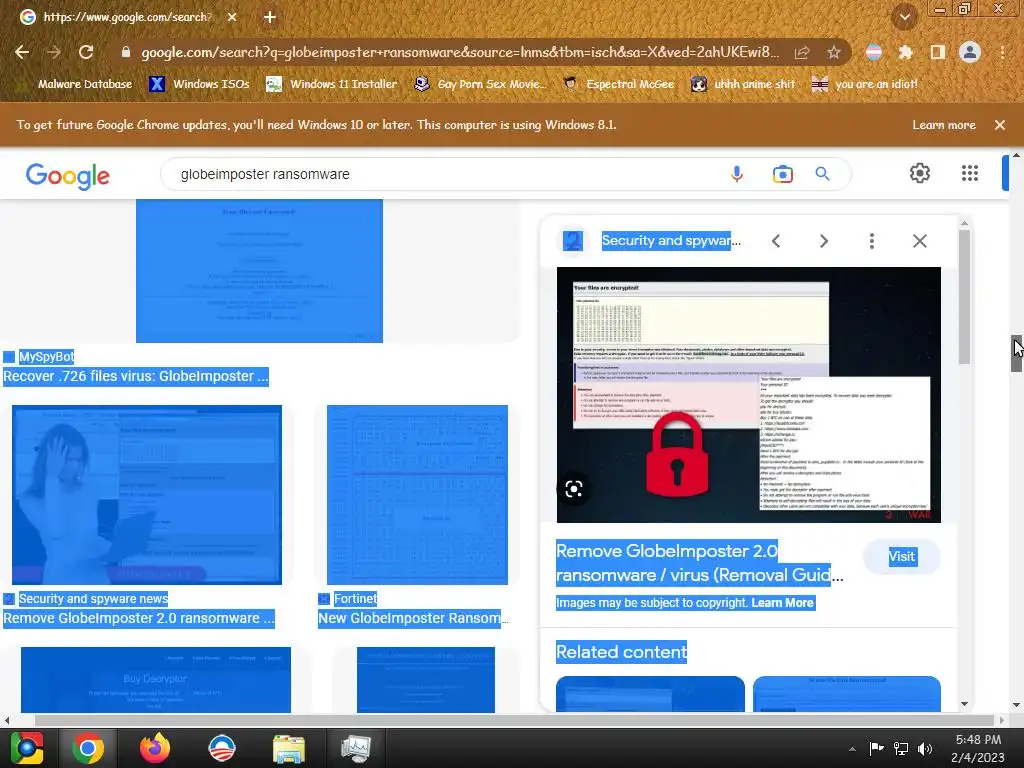Viewport: 1024px width, 768px height.
Task: Open the Espectral McGee bookmark
Action: [618, 84]
